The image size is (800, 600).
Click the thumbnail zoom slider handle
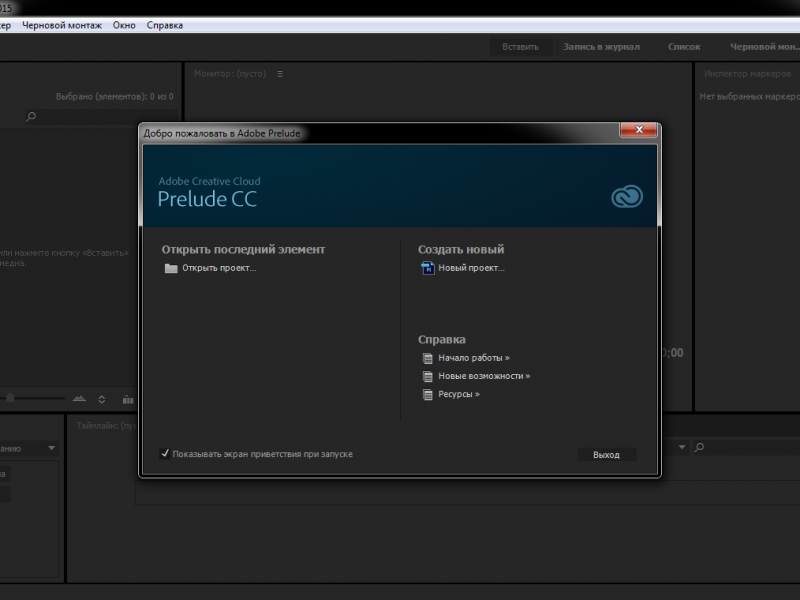[x=10, y=397]
